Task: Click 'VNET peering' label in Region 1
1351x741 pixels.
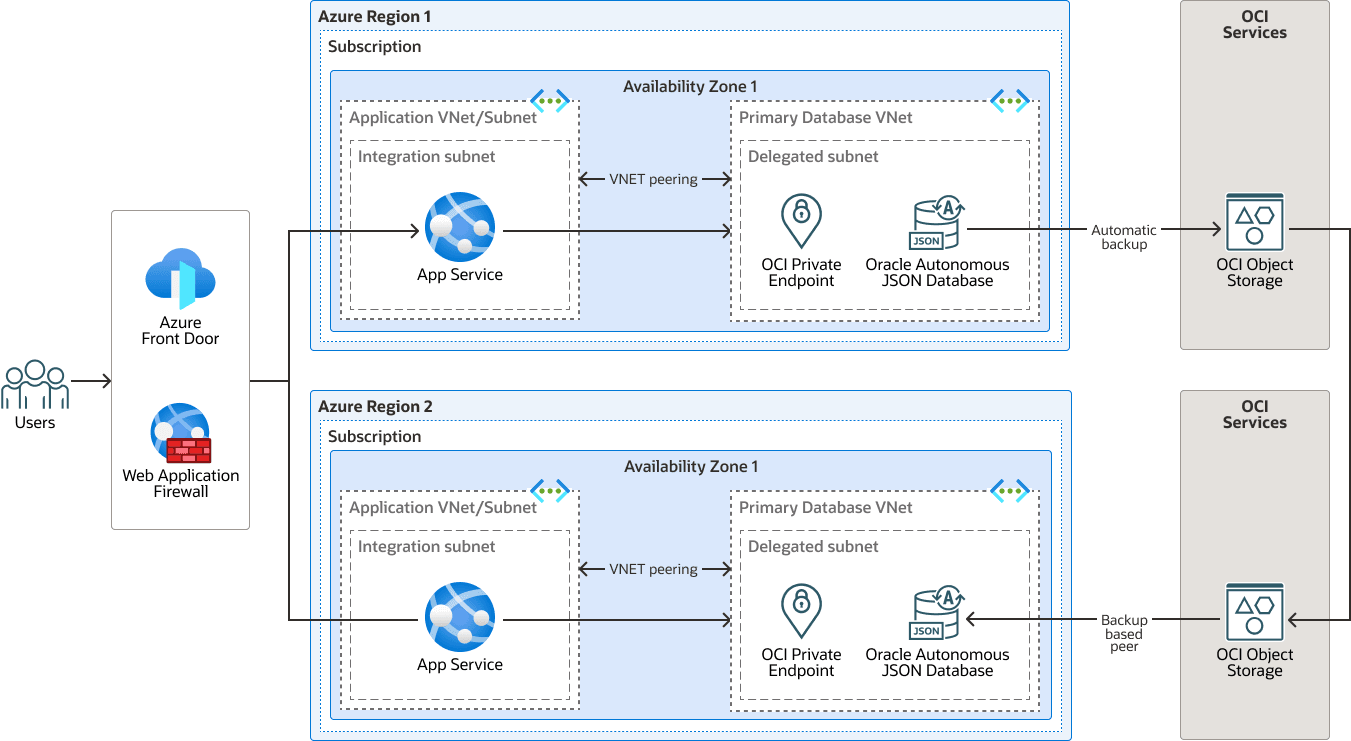Action: [653, 180]
